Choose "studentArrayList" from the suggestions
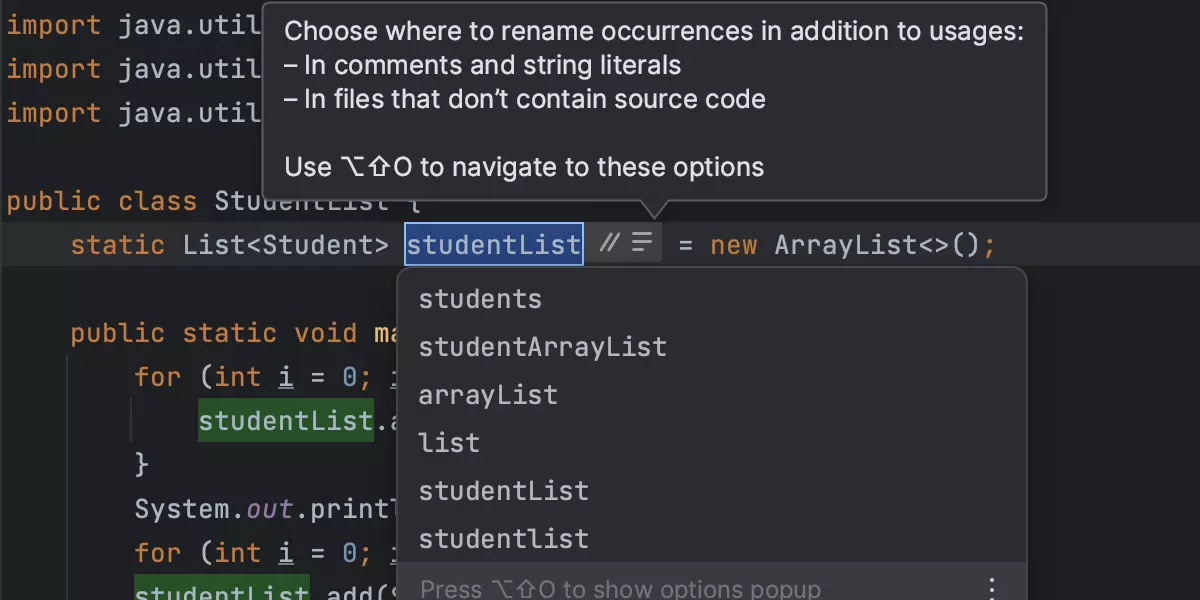 pos(542,347)
